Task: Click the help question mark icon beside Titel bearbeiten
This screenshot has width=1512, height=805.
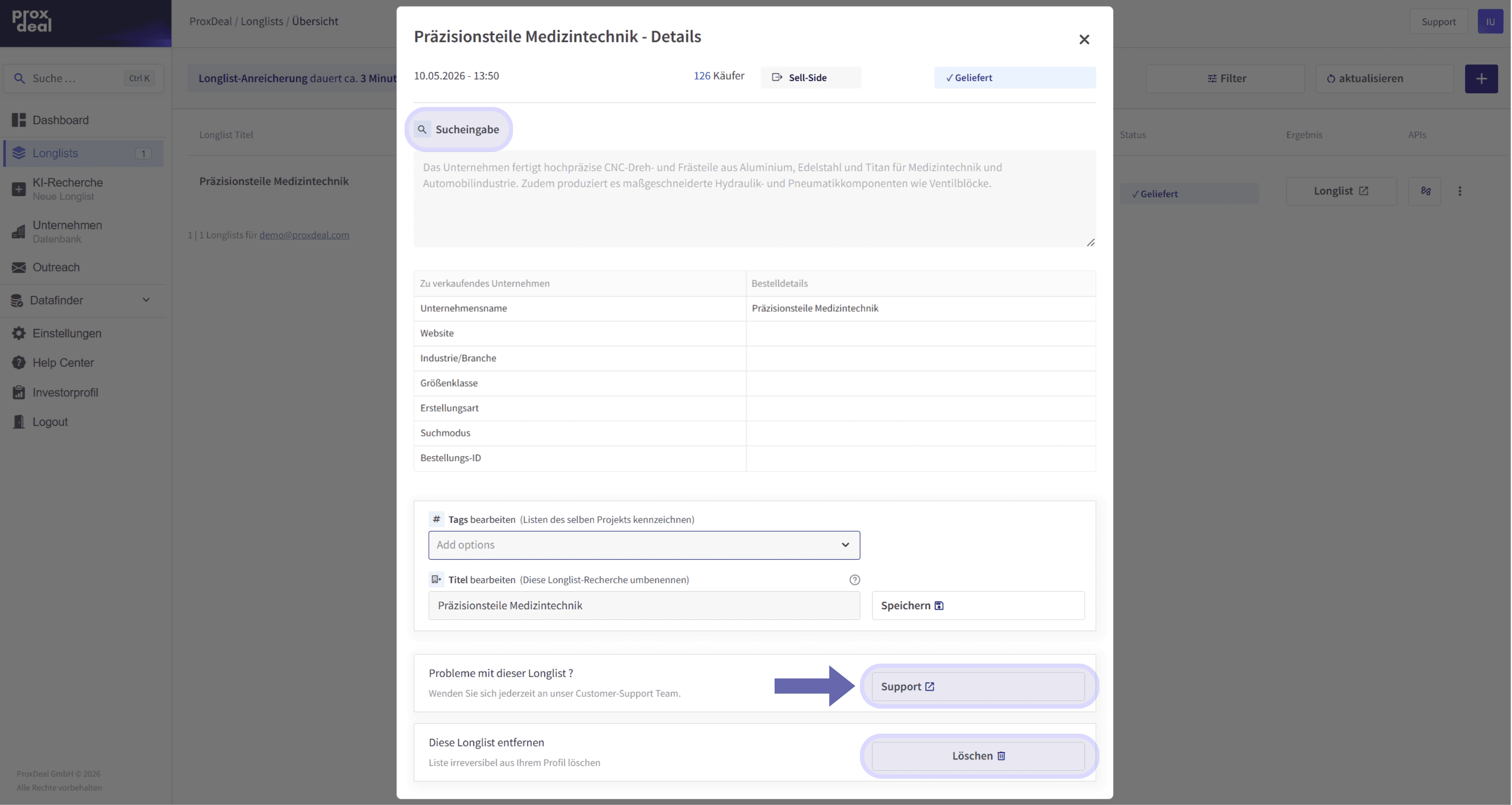Action: tap(854, 579)
